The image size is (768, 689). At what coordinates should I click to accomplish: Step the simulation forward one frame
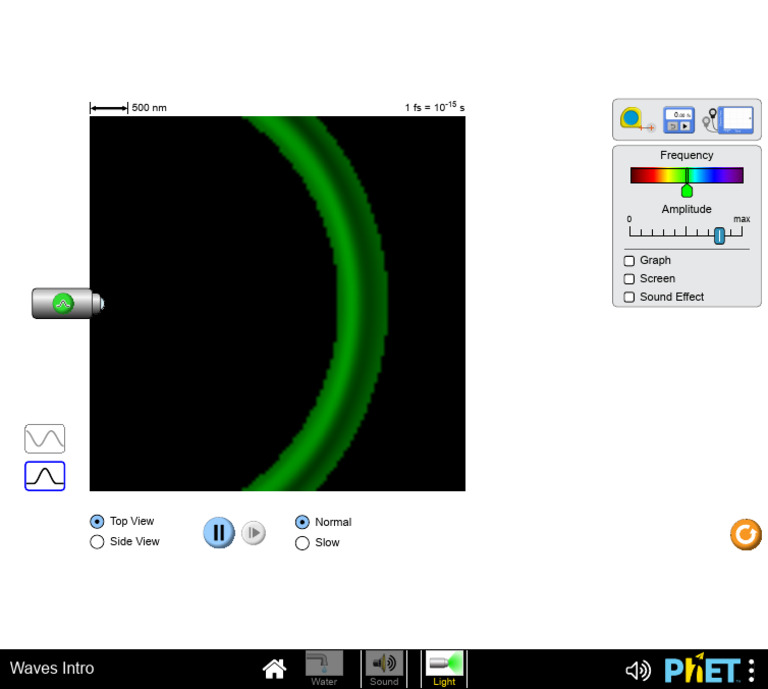254,533
